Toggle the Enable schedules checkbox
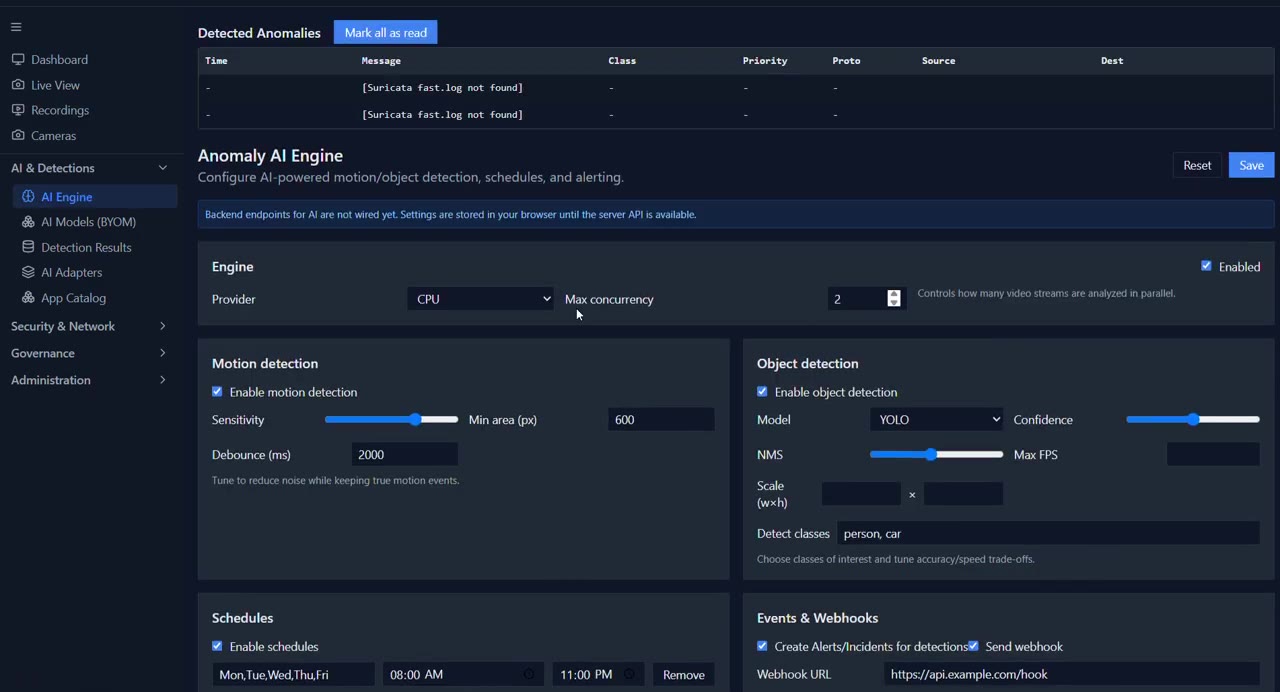The height and width of the screenshot is (692, 1280). 217,646
